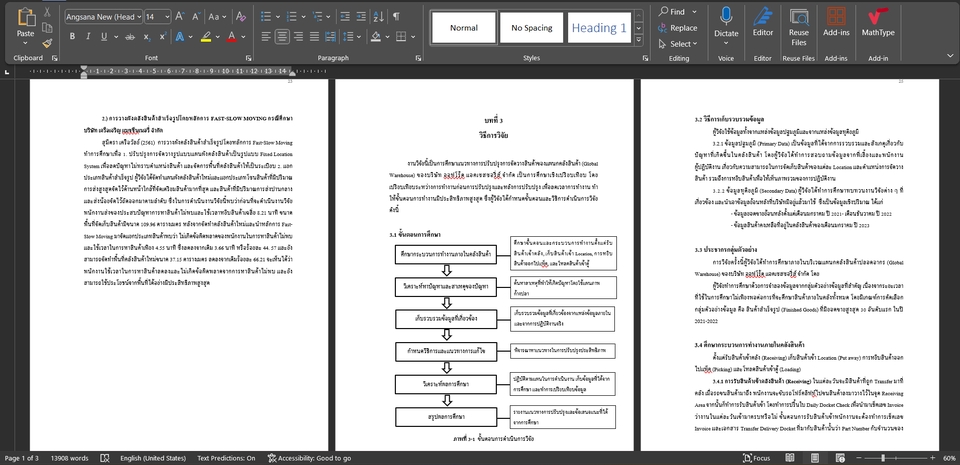
Task: Justify paragraph text
Action: pyautogui.click(x=314, y=37)
